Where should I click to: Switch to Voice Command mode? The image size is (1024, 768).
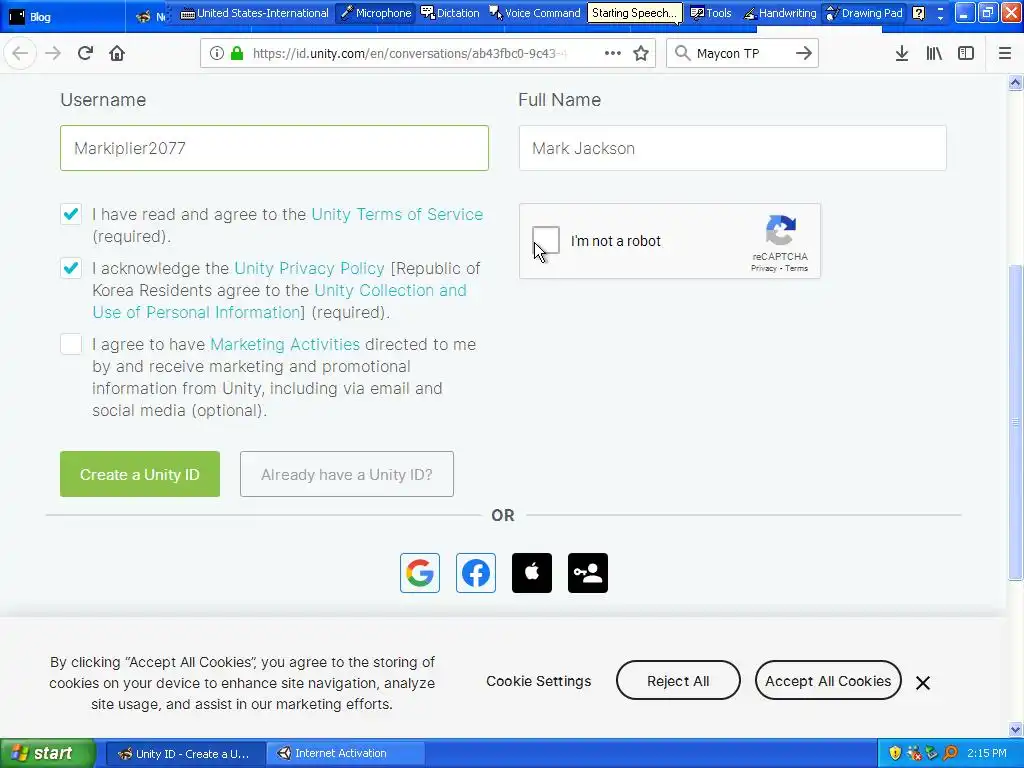coord(534,13)
